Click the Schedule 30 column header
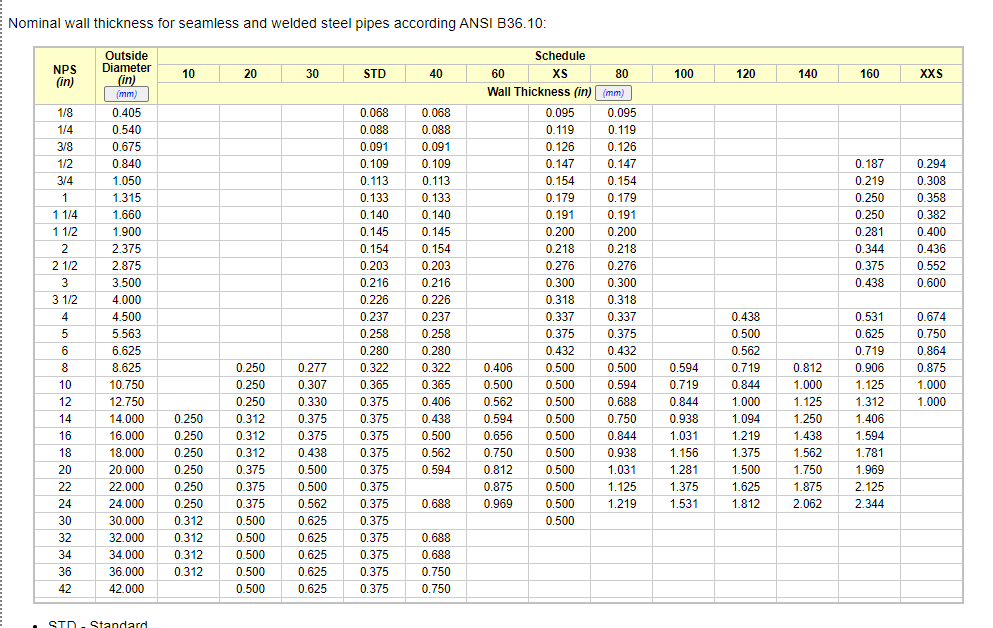 click(312, 74)
